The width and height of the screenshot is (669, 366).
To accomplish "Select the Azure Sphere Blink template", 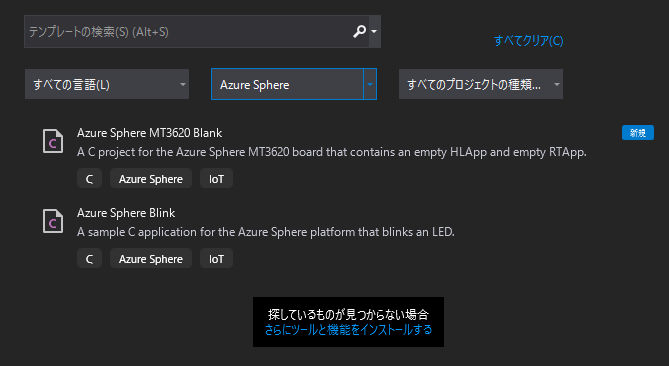I will [x=126, y=212].
